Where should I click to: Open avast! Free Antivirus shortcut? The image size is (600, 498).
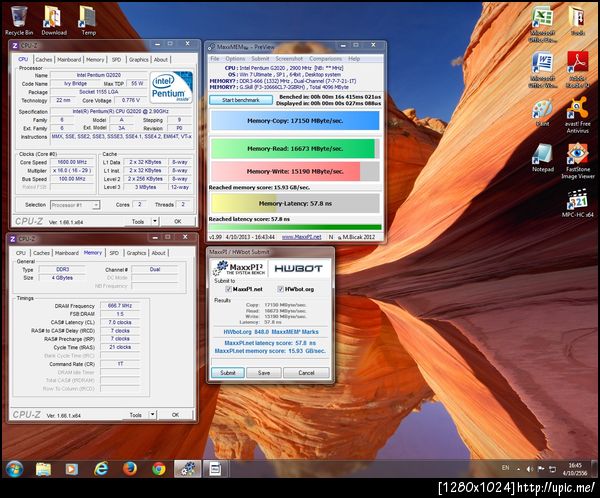click(x=577, y=116)
